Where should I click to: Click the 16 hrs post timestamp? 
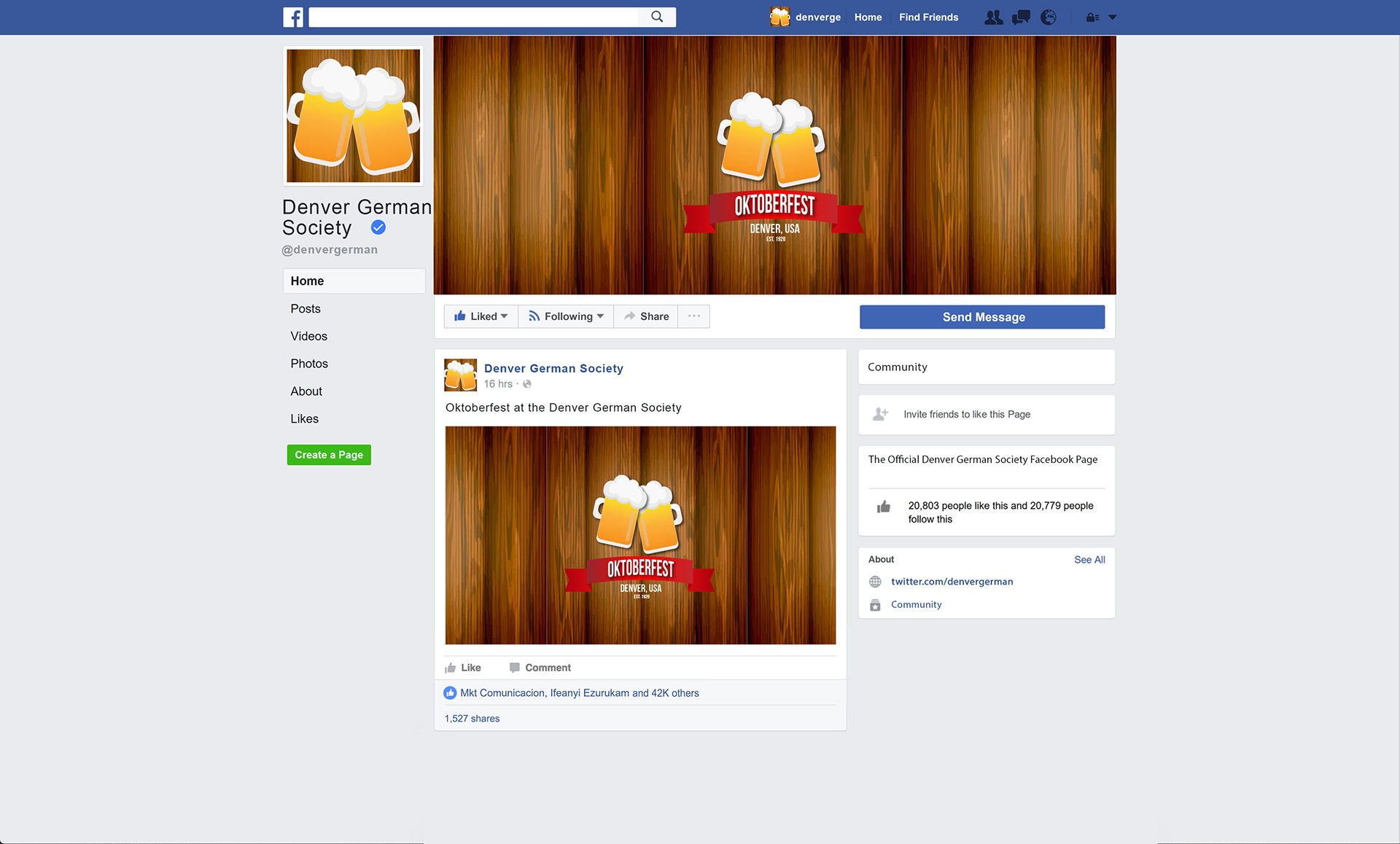[x=498, y=384]
